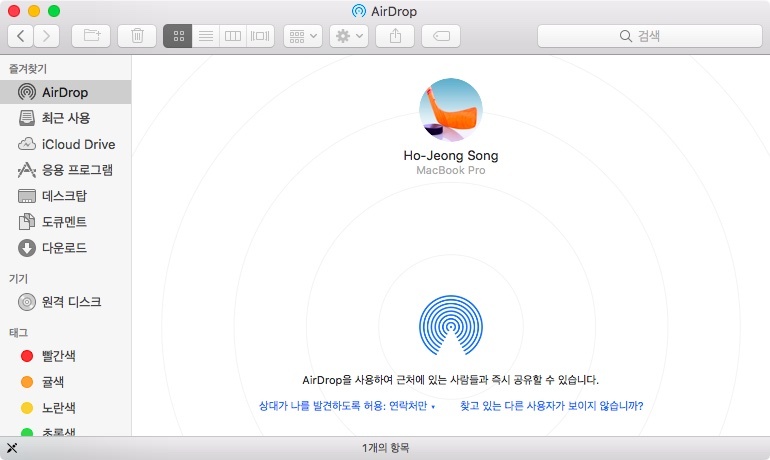Click the edit tags toolbar button
This screenshot has height=460, width=770.
pyautogui.click(x=441, y=36)
